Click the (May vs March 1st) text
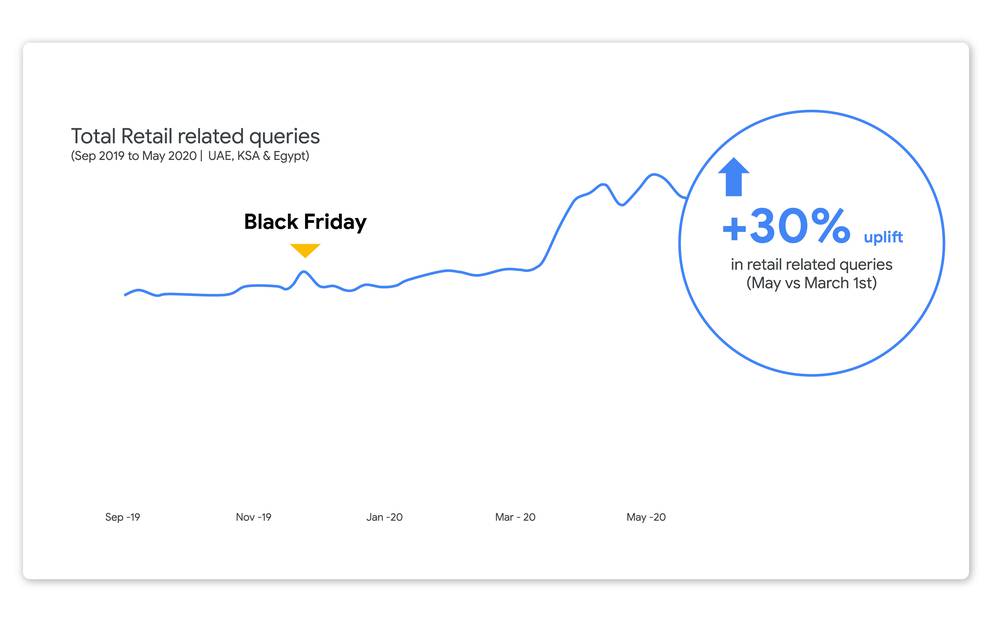 [x=811, y=283]
